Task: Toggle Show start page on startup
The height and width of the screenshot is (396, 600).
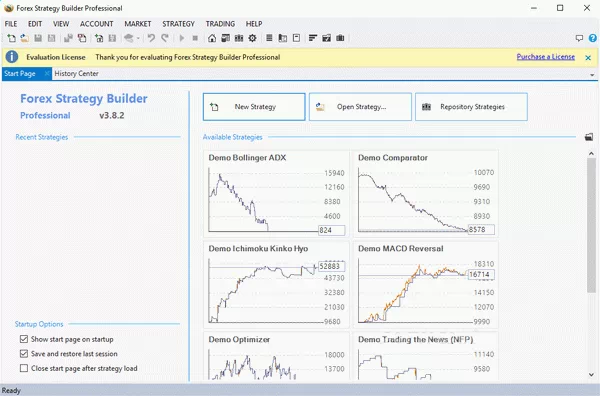Action: pyautogui.click(x=24, y=339)
